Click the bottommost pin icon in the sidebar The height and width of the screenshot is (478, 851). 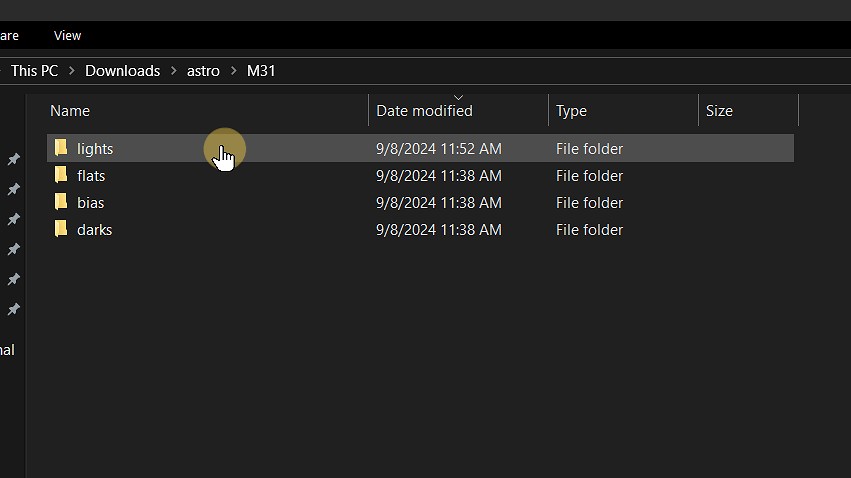(14, 310)
